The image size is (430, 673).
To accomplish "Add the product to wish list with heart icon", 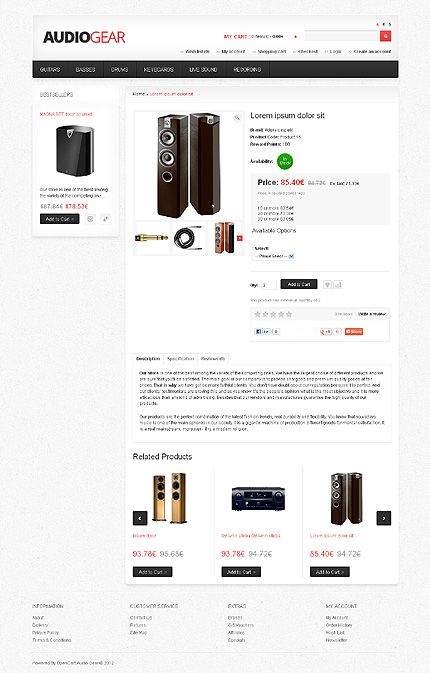I will pos(327,285).
